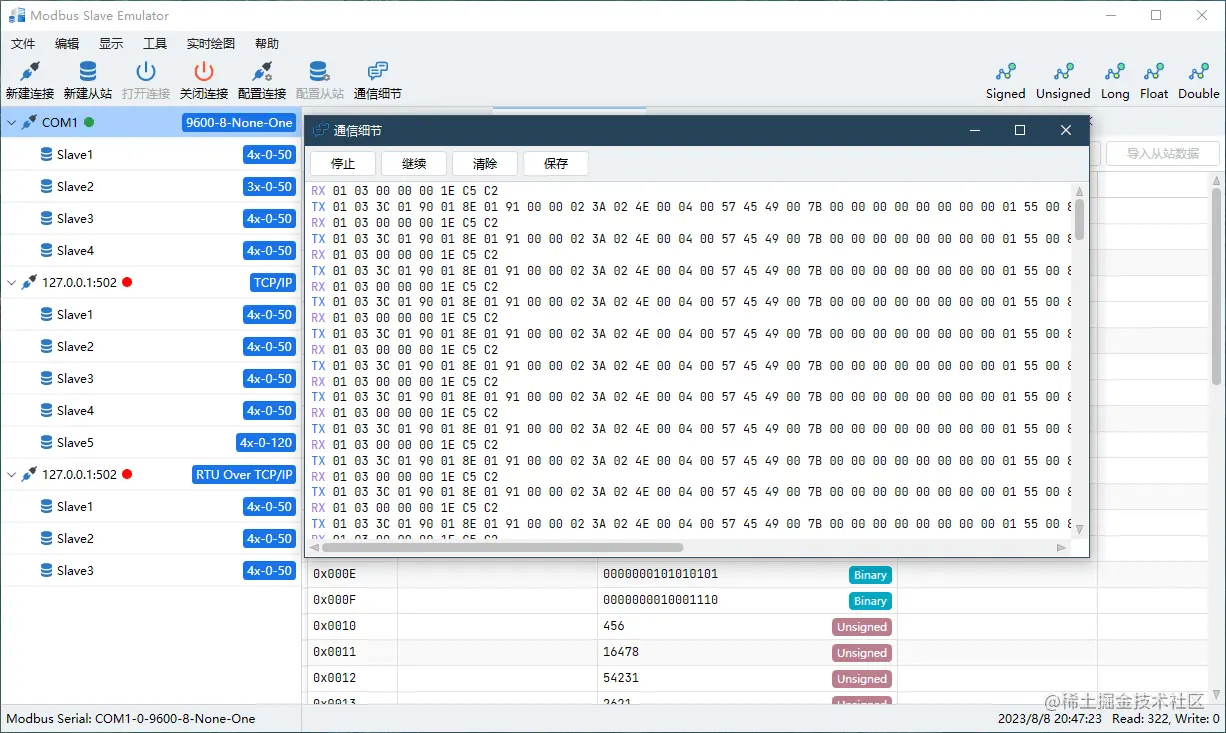Click the Binary tag in row 0x000F

click(x=870, y=601)
